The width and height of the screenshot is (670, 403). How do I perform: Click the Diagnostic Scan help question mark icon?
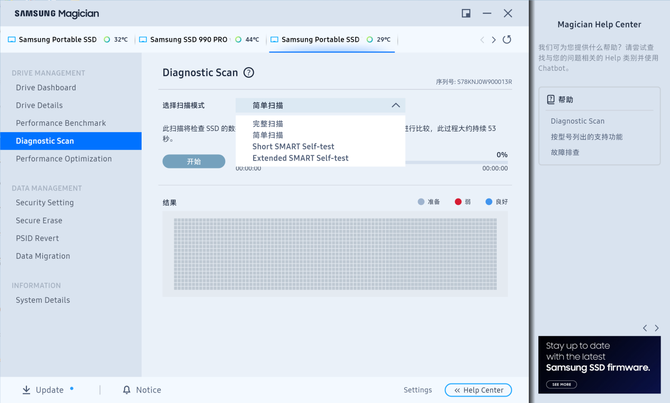pyautogui.click(x=249, y=73)
